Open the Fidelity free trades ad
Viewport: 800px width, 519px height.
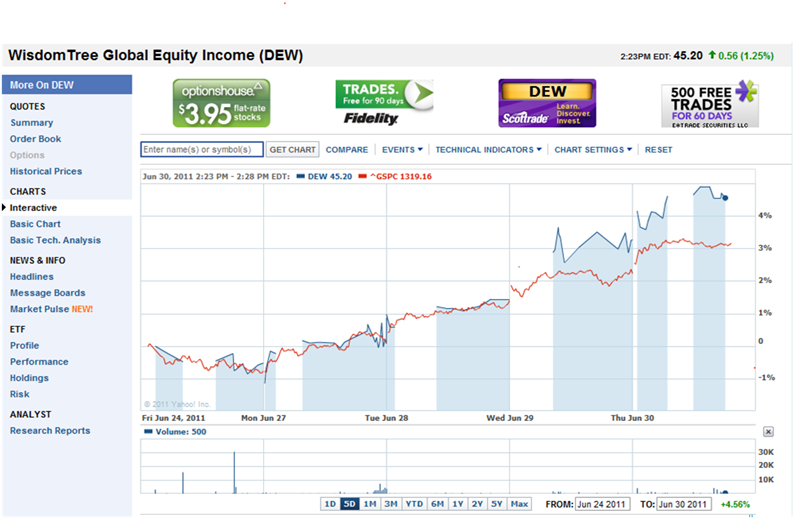click(384, 103)
